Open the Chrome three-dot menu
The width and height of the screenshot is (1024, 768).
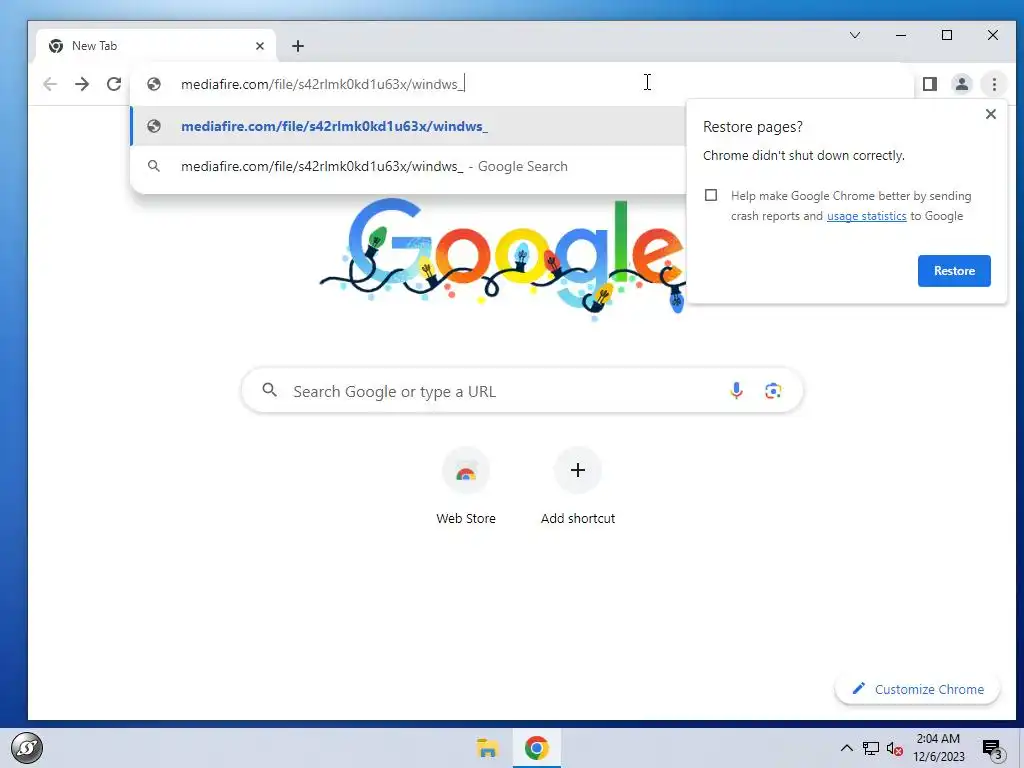pyautogui.click(x=994, y=84)
